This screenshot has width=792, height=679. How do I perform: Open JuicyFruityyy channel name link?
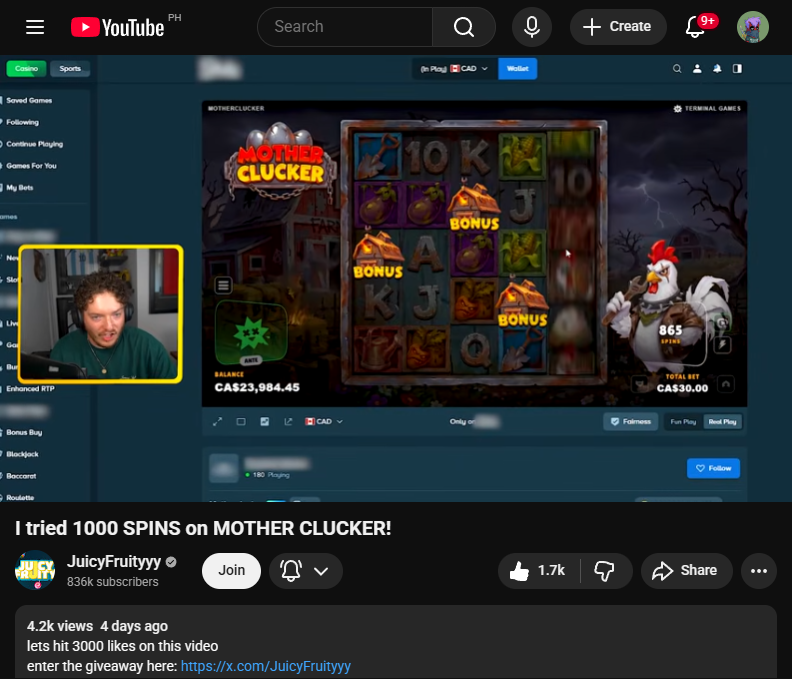coord(114,561)
